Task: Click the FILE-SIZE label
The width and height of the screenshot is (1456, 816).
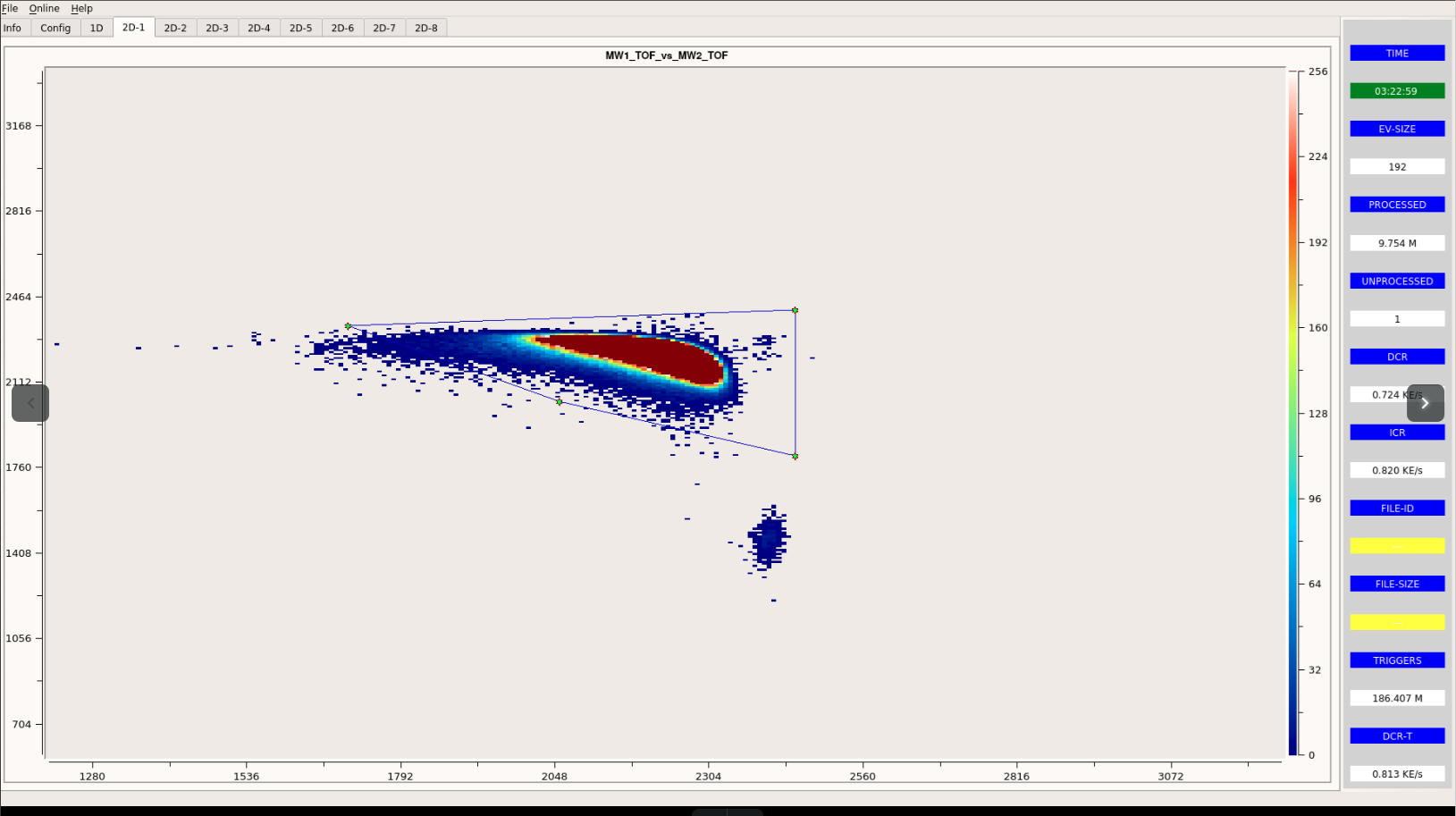Action: pyautogui.click(x=1397, y=585)
